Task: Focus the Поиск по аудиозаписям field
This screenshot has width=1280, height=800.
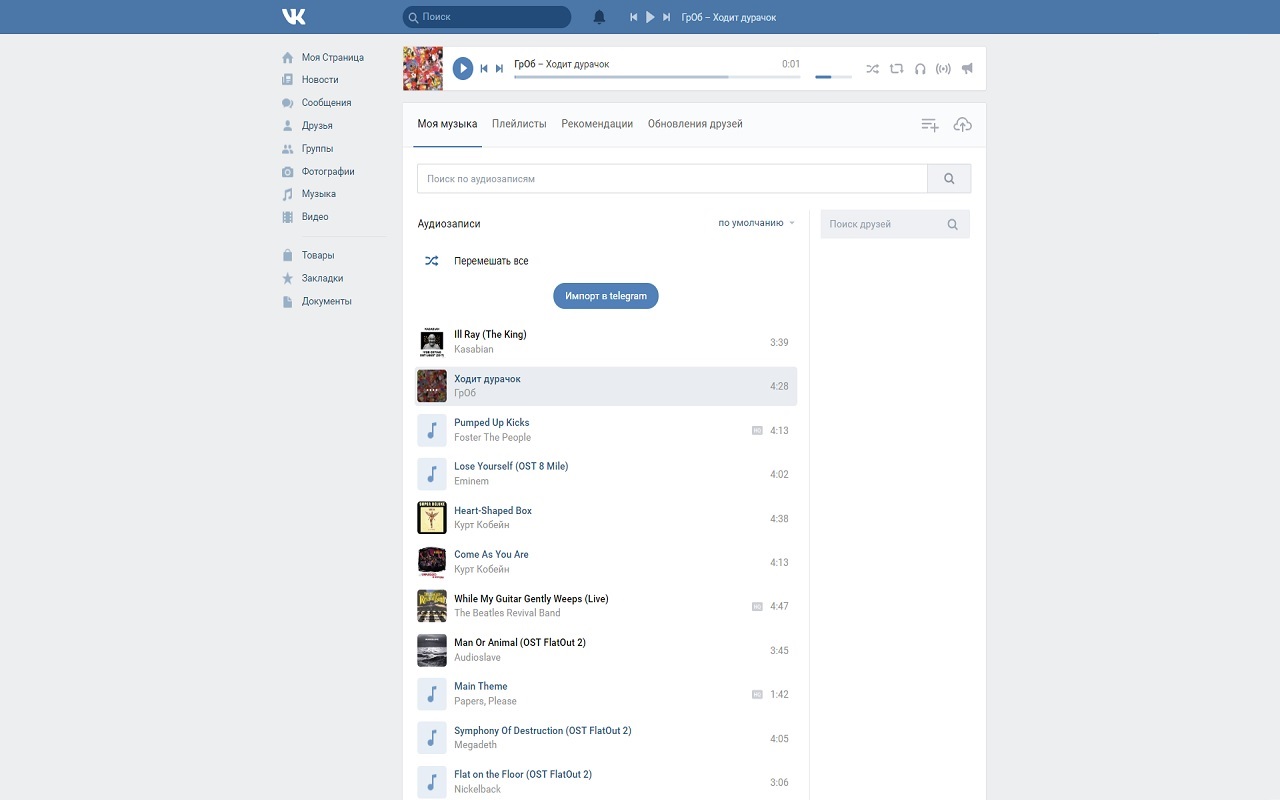Action: (x=672, y=179)
